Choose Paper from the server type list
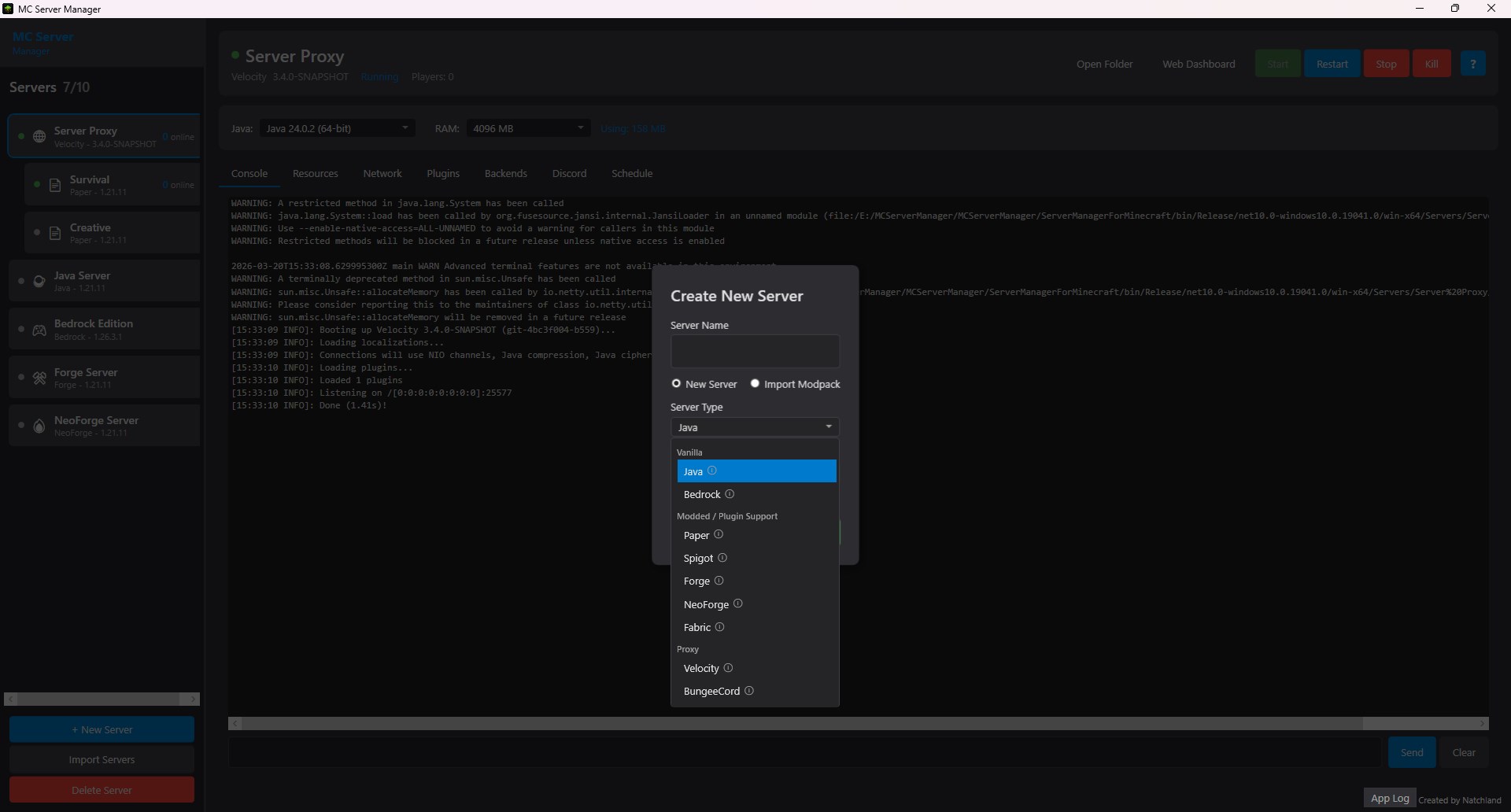The height and width of the screenshot is (812, 1511). tap(756, 535)
